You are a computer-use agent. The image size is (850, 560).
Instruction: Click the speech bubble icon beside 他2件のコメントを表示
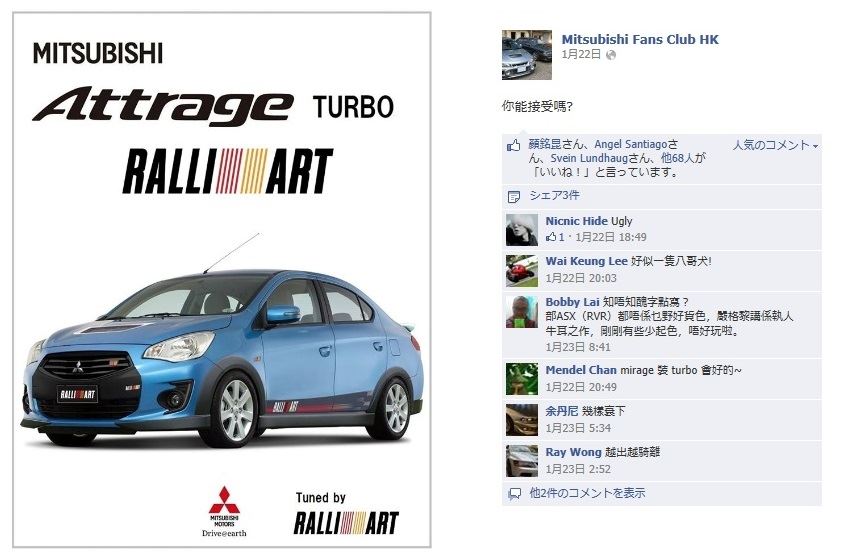tap(514, 494)
